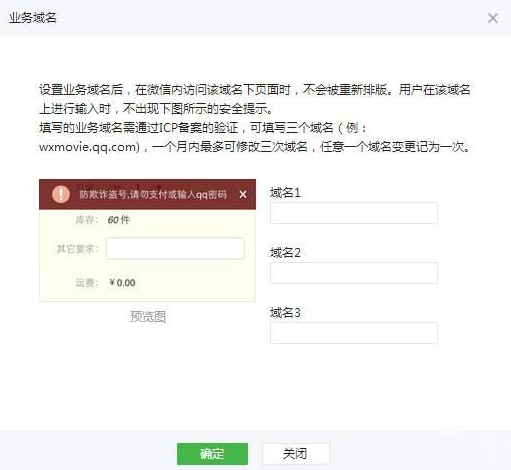Image resolution: width=511 pixels, height=470 pixels.
Task: Click the 域名3 label
Action: click(285, 313)
